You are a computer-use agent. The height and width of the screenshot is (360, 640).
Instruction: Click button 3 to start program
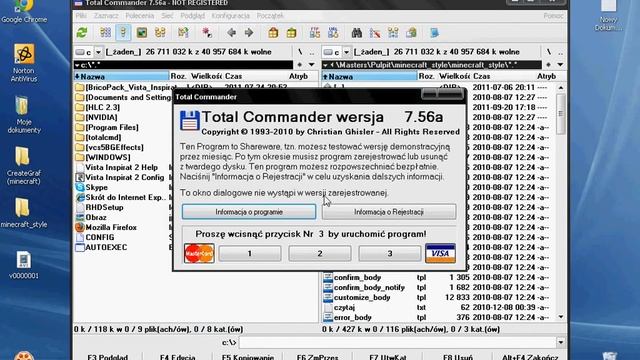(x=390, y=253)
